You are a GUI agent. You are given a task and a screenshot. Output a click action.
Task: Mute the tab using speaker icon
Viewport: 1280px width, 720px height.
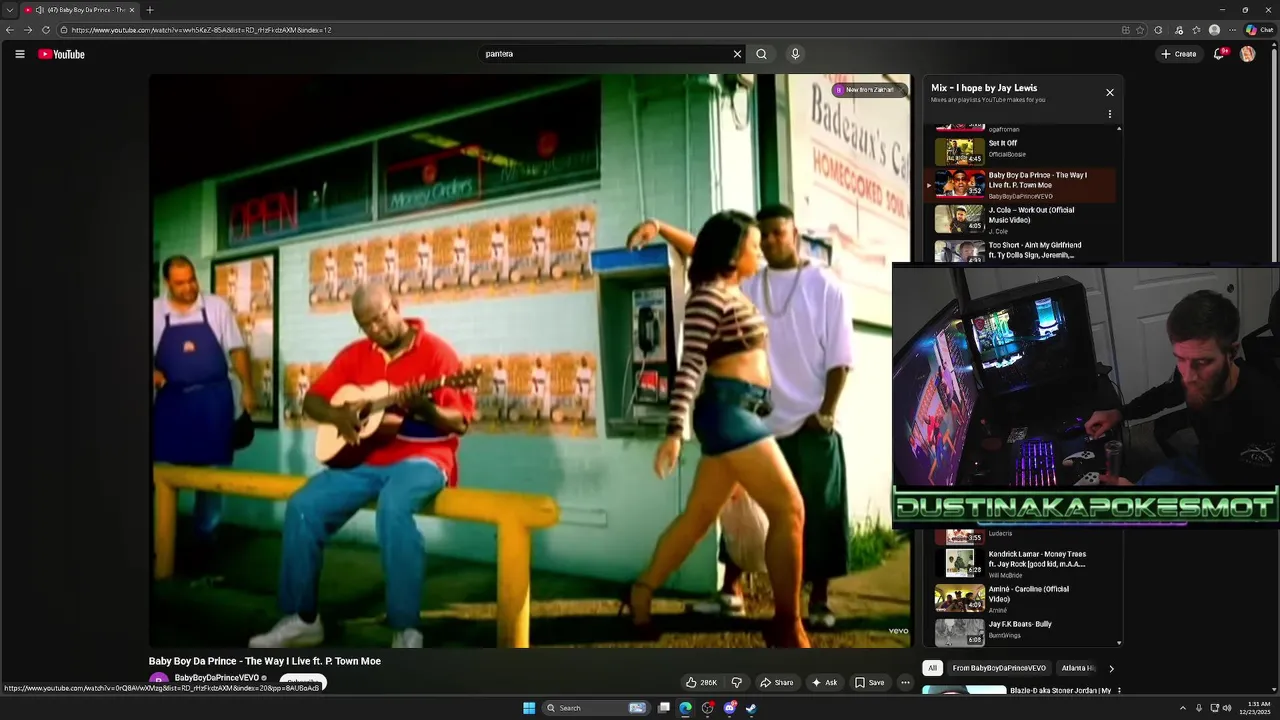pos(39,10)
